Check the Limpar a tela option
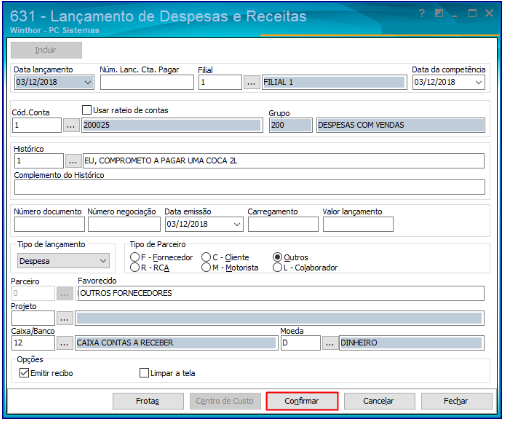 pyautogui.click(x=144, y=373)
